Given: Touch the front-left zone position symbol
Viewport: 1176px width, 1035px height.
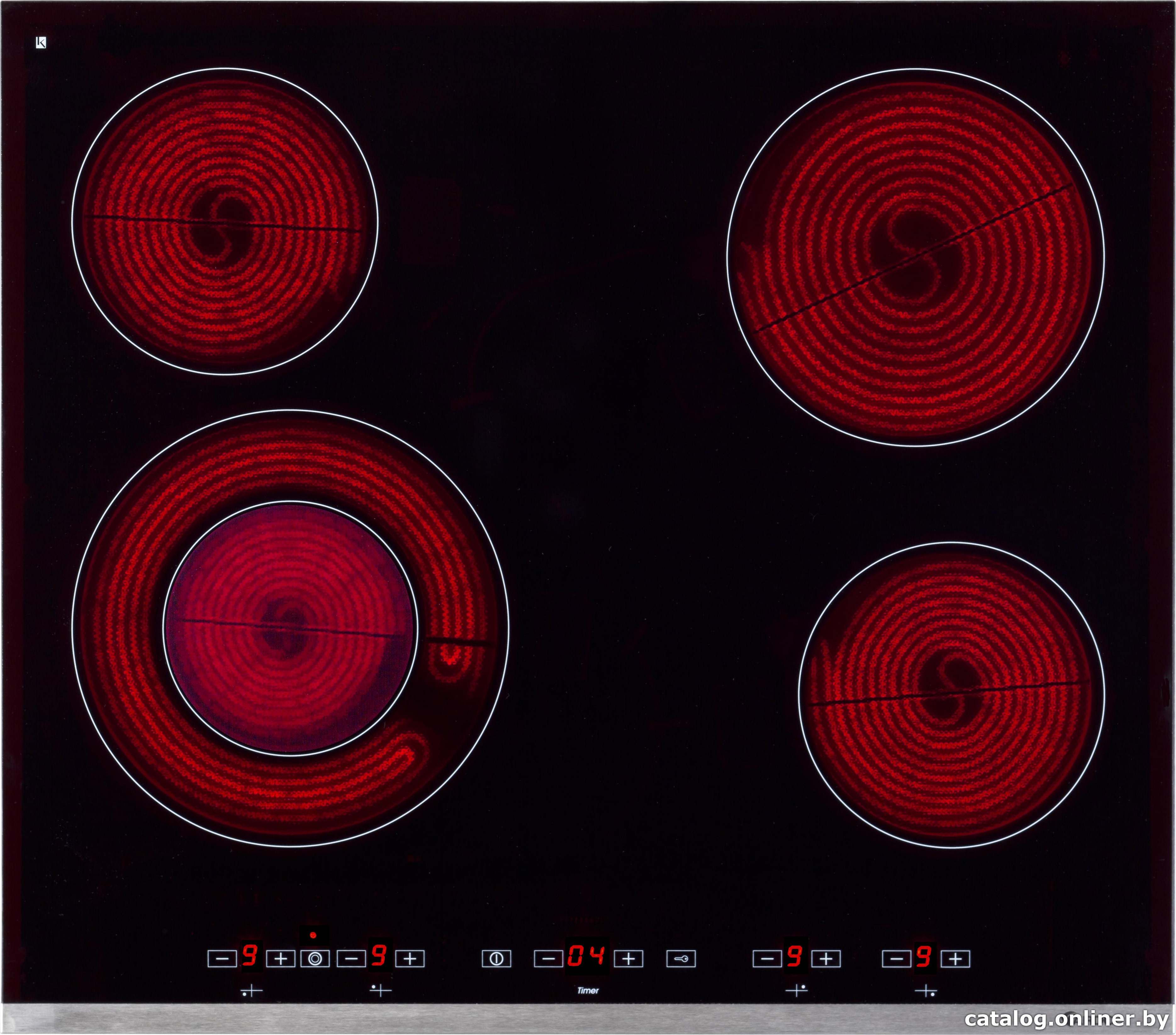Looking at the screenshot, I should [251, 991].
